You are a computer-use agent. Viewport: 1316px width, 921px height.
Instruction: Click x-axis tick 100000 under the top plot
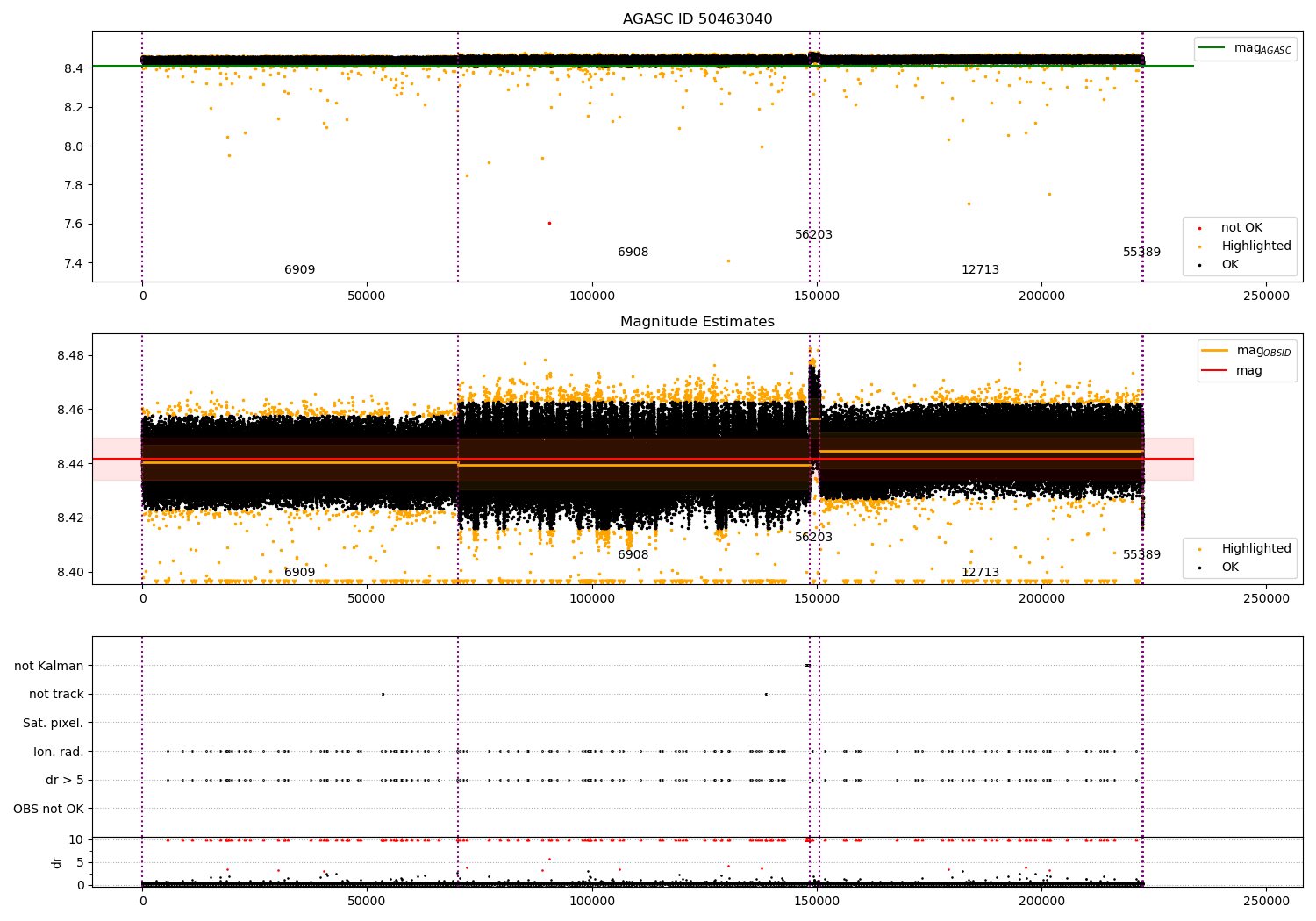[592, 296]
